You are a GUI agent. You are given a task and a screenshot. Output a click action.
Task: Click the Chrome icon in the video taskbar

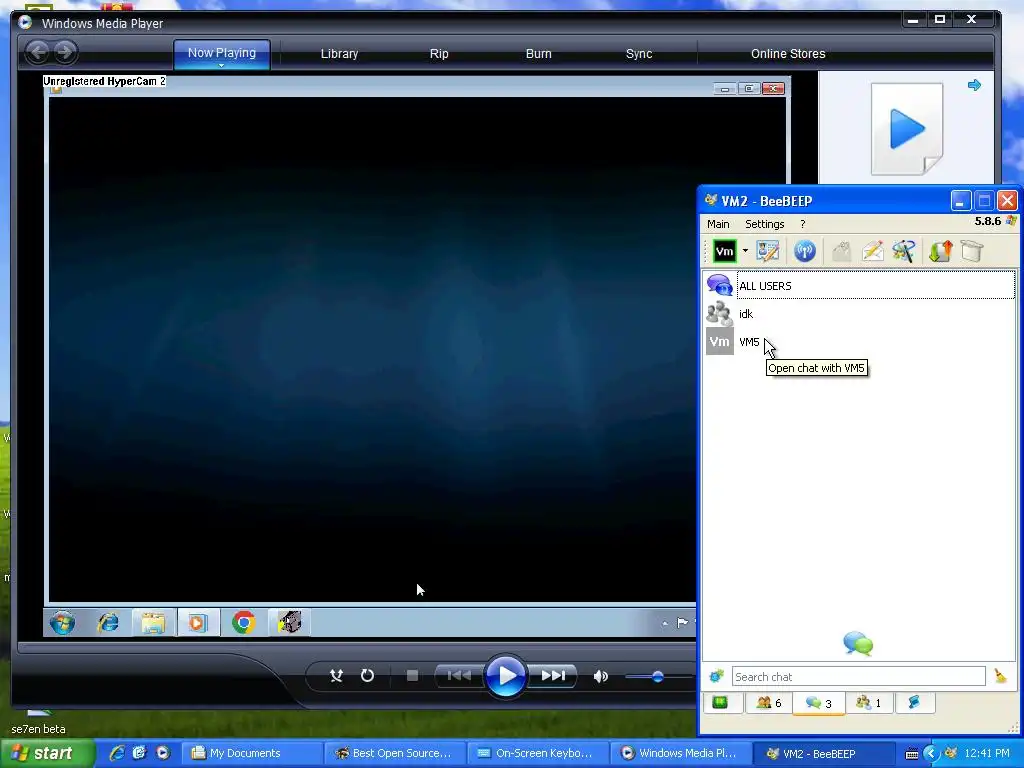pyautogui.click(x=244, y=622)
